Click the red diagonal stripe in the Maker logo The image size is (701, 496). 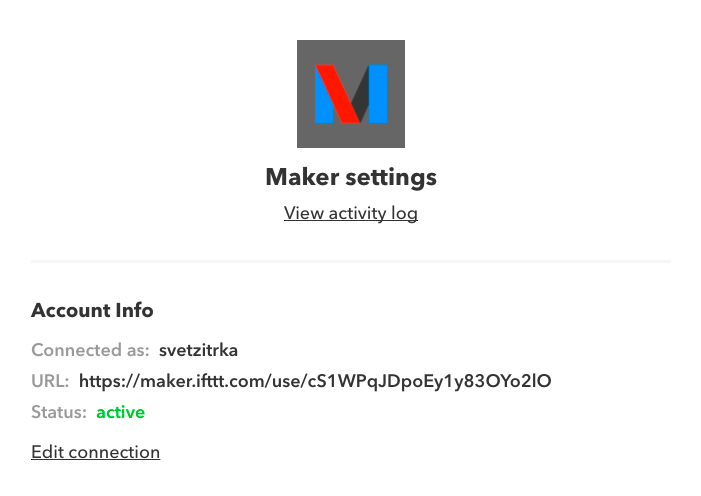pyautogui.click(x=338, y=94)
